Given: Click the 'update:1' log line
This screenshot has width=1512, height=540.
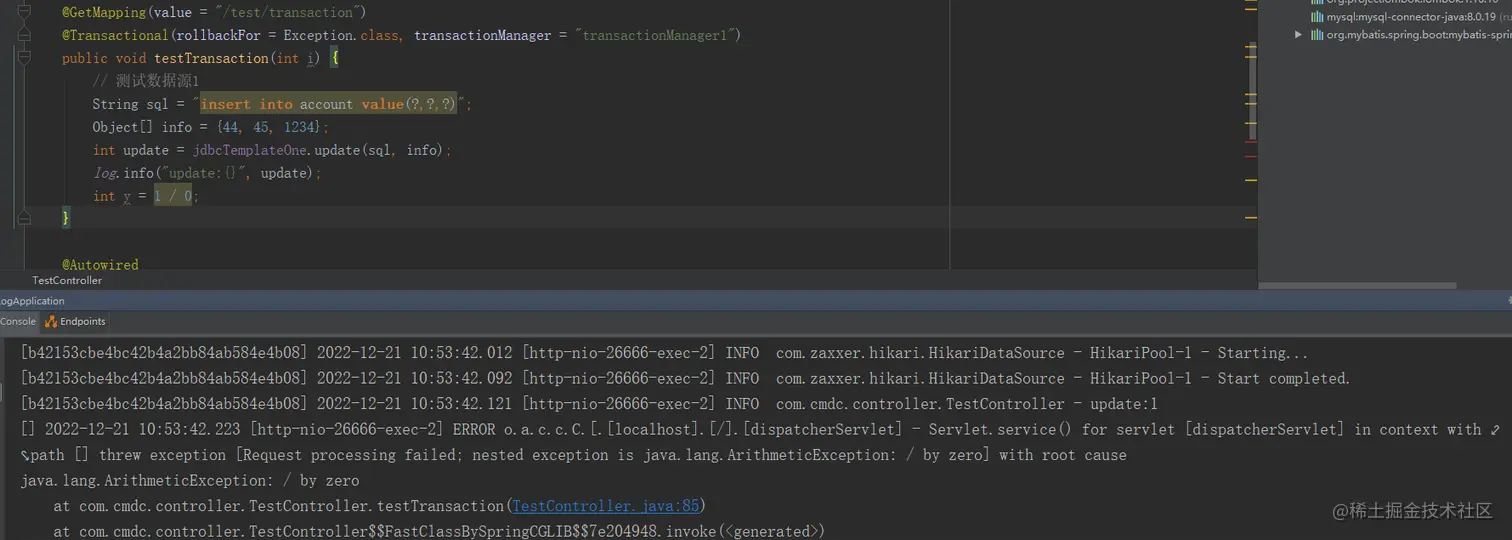Looking at the screenshot, I should (x=589, y=404).
